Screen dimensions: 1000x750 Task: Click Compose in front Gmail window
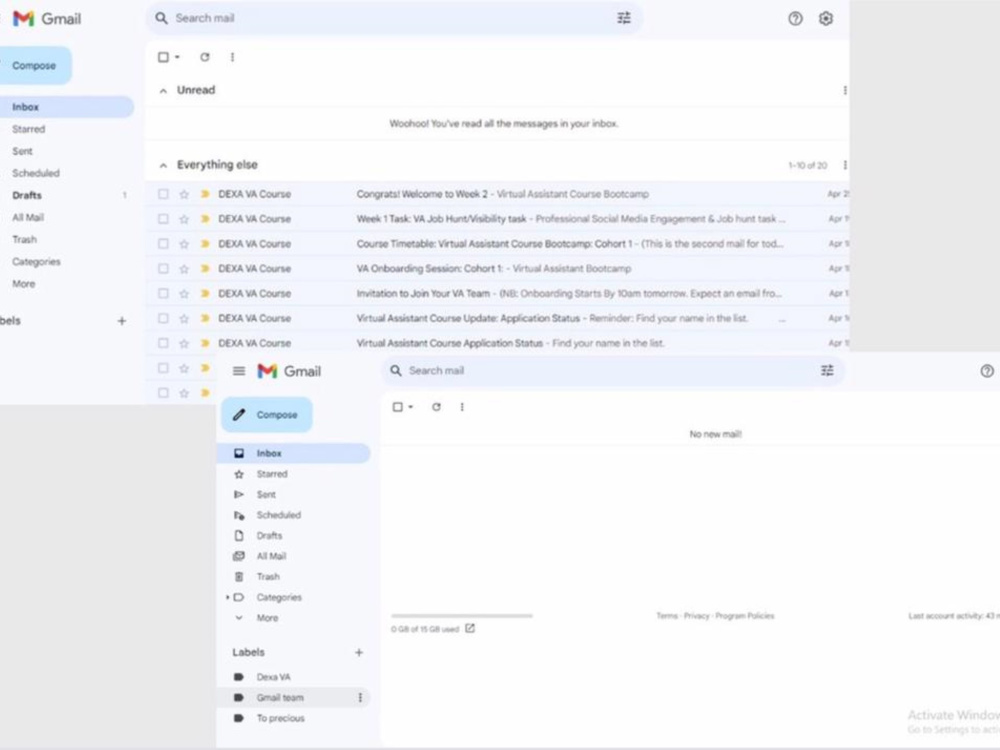[x=267, y=415]
